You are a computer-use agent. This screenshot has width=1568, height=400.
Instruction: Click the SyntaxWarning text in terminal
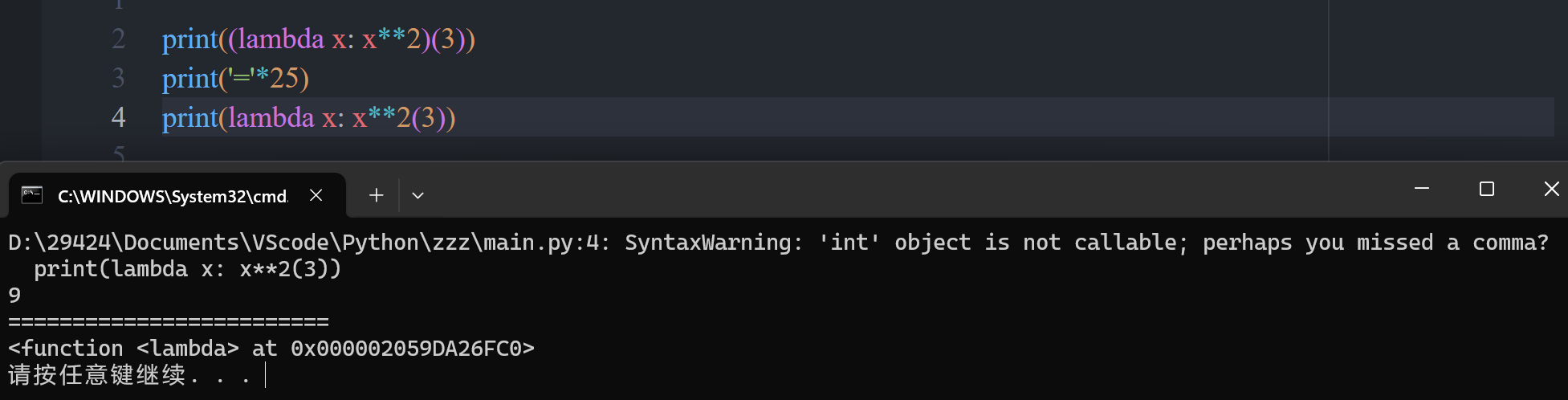click(715, 242)
